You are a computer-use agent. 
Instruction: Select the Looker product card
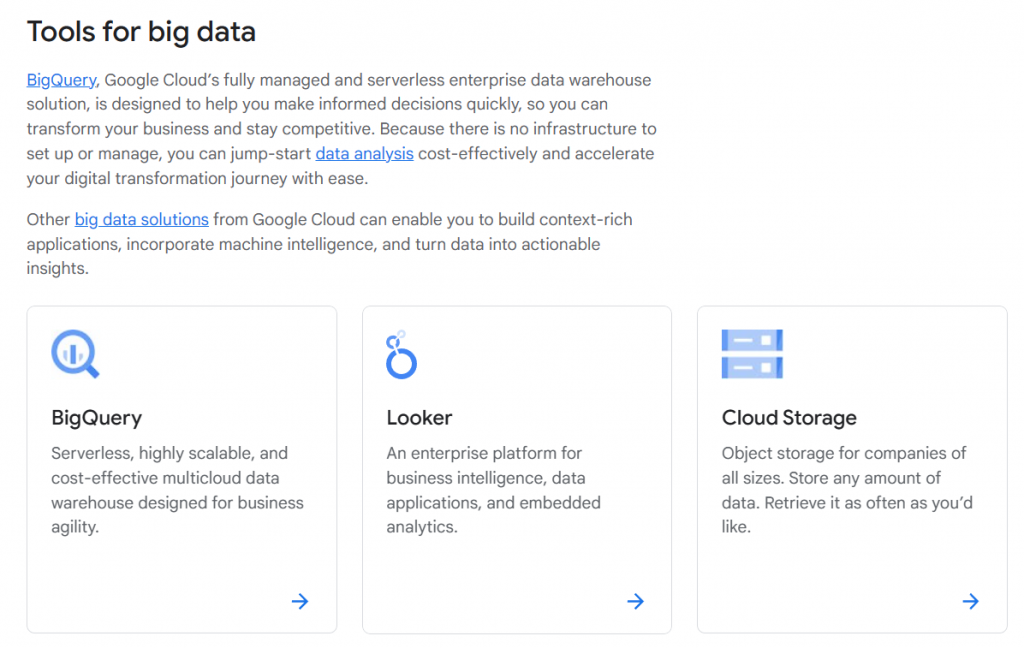coord(516,468)
